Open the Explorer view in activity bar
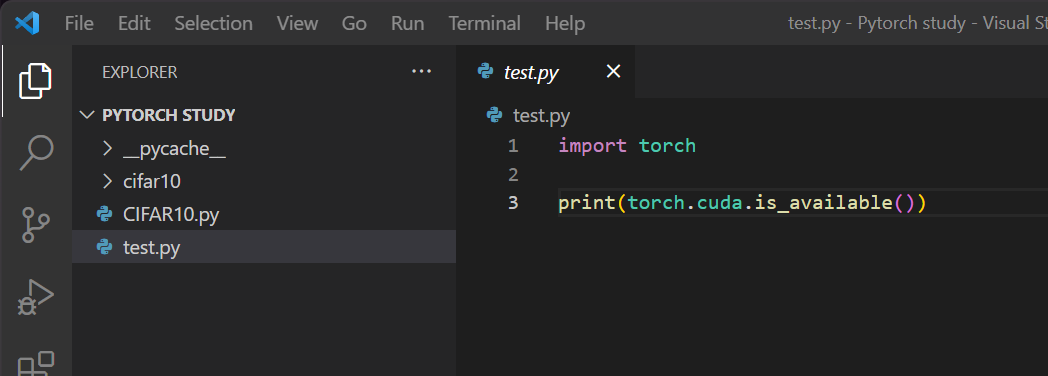1048x376 pixels. [x=35, y=81]
